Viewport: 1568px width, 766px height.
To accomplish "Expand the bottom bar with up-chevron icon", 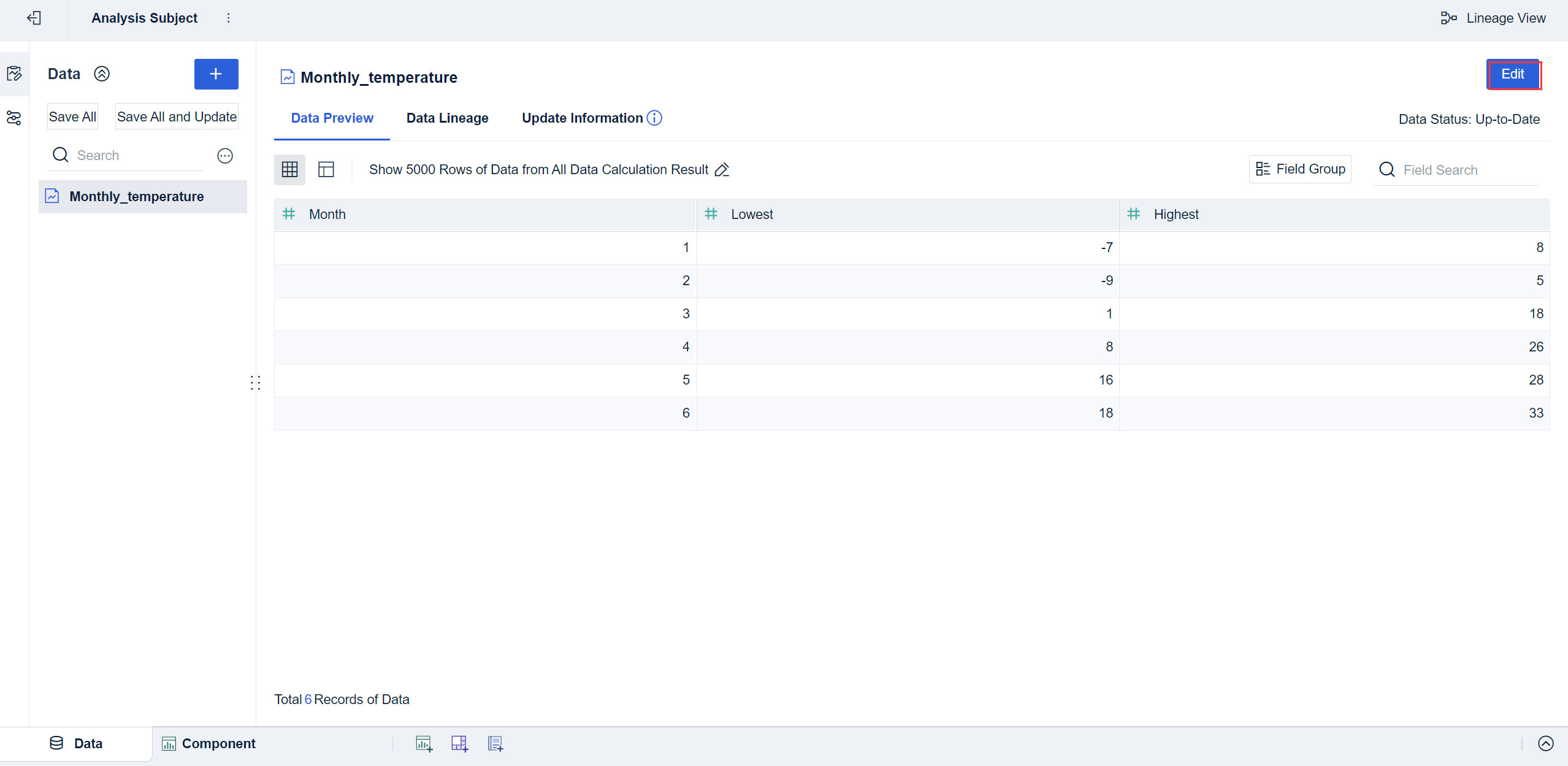I will point(1545,743).
